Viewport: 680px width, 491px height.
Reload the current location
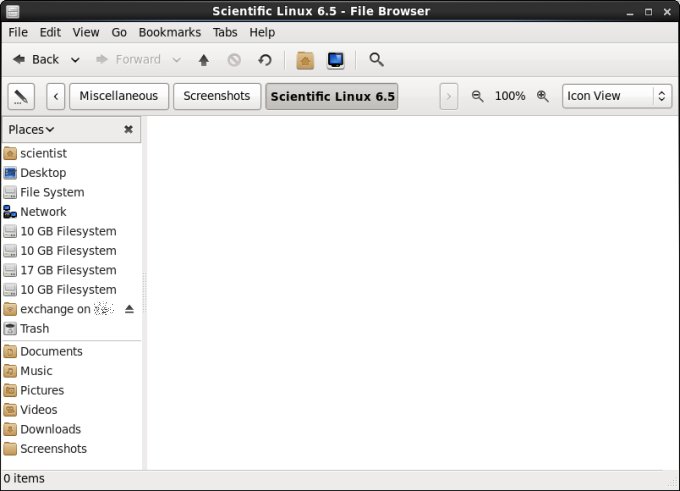pyautogui.click(x=265, y=60)
